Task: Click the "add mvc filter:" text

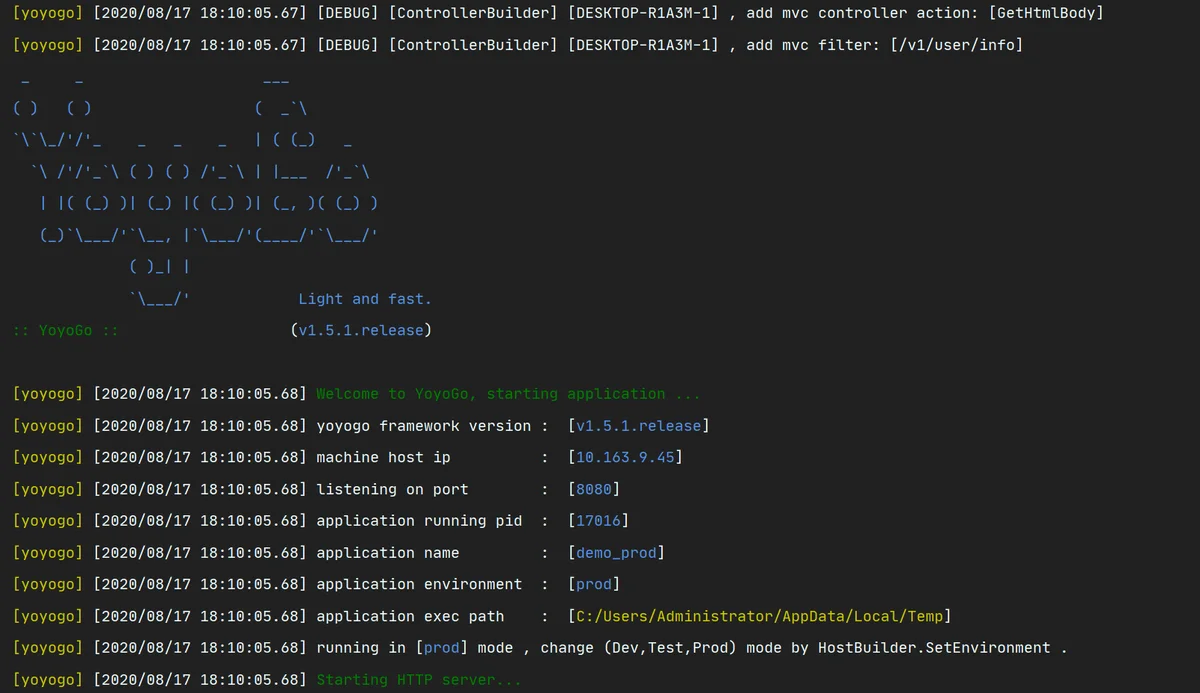Action: click(x=813, y=45)
